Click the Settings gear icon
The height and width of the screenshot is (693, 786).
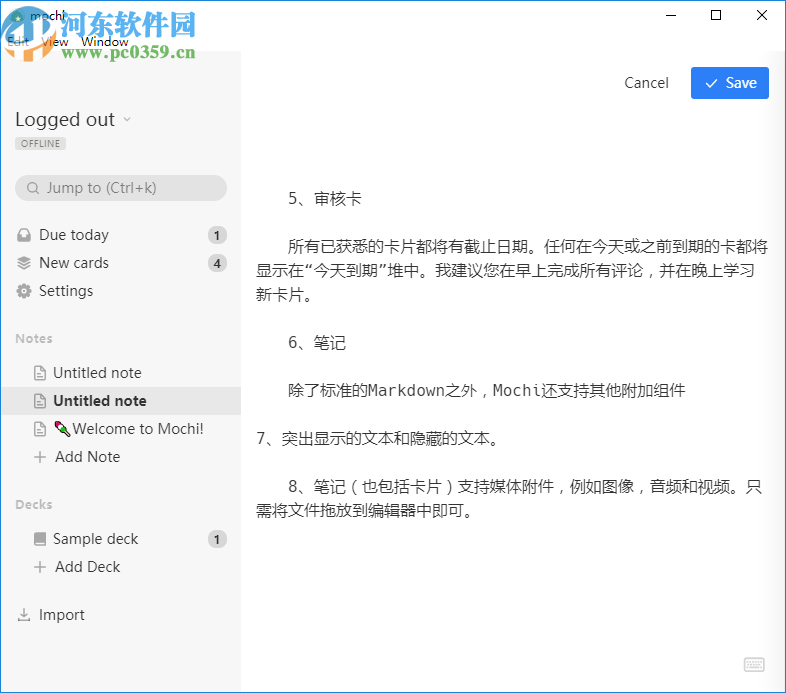pyautogui.click(x=24, y=291)
